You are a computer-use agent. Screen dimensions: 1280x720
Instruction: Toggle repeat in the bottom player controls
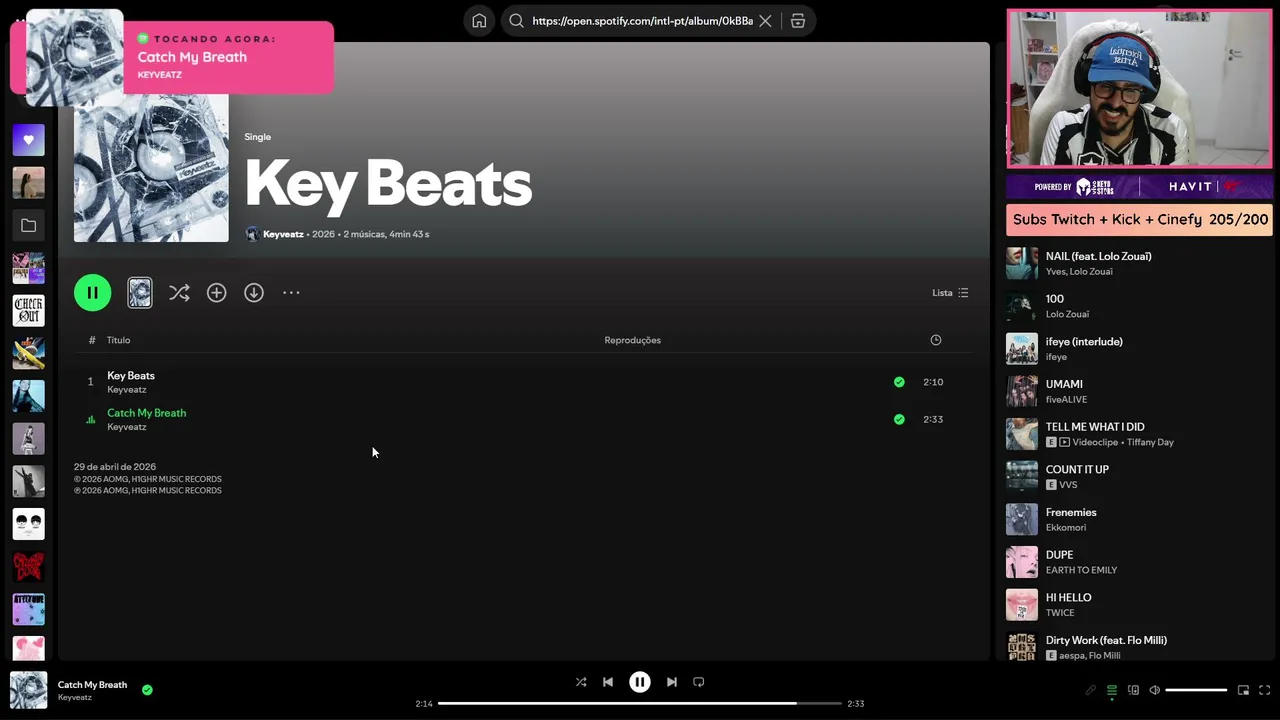(x=699, y=682)
